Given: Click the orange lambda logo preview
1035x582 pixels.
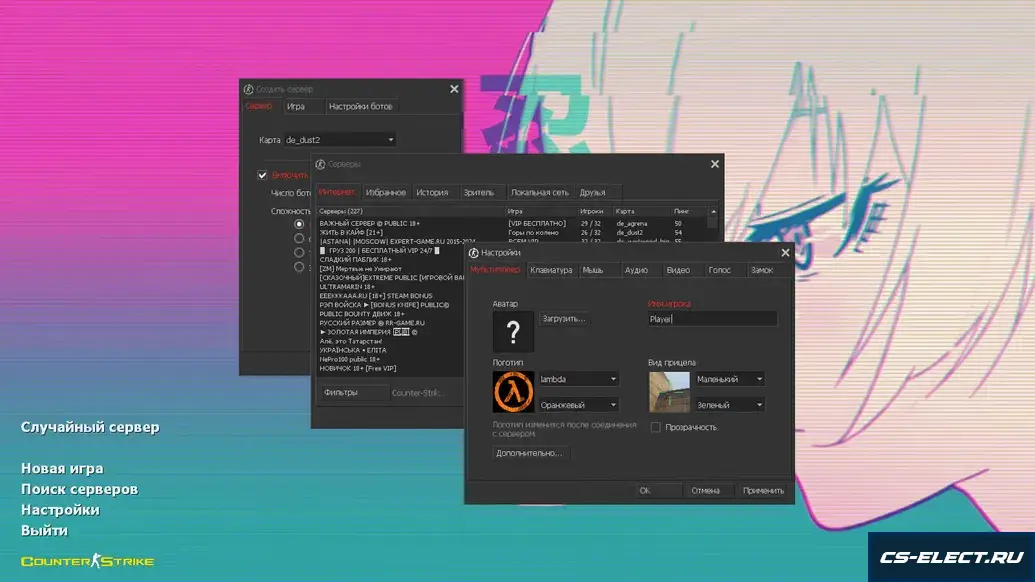Looking at the screenshot, I should [513, 392].
